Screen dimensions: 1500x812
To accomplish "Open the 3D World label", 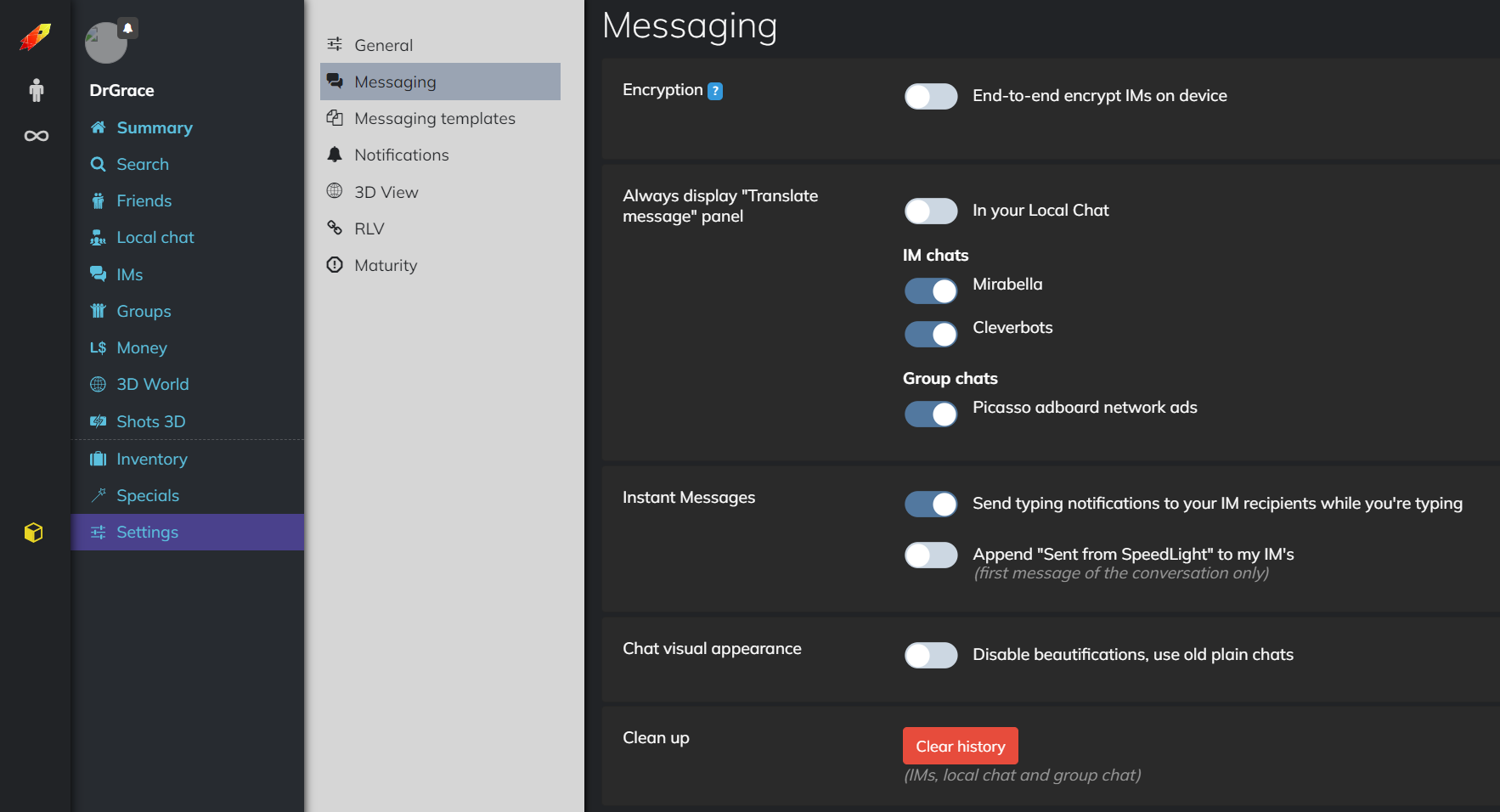I will coord(153,384).
